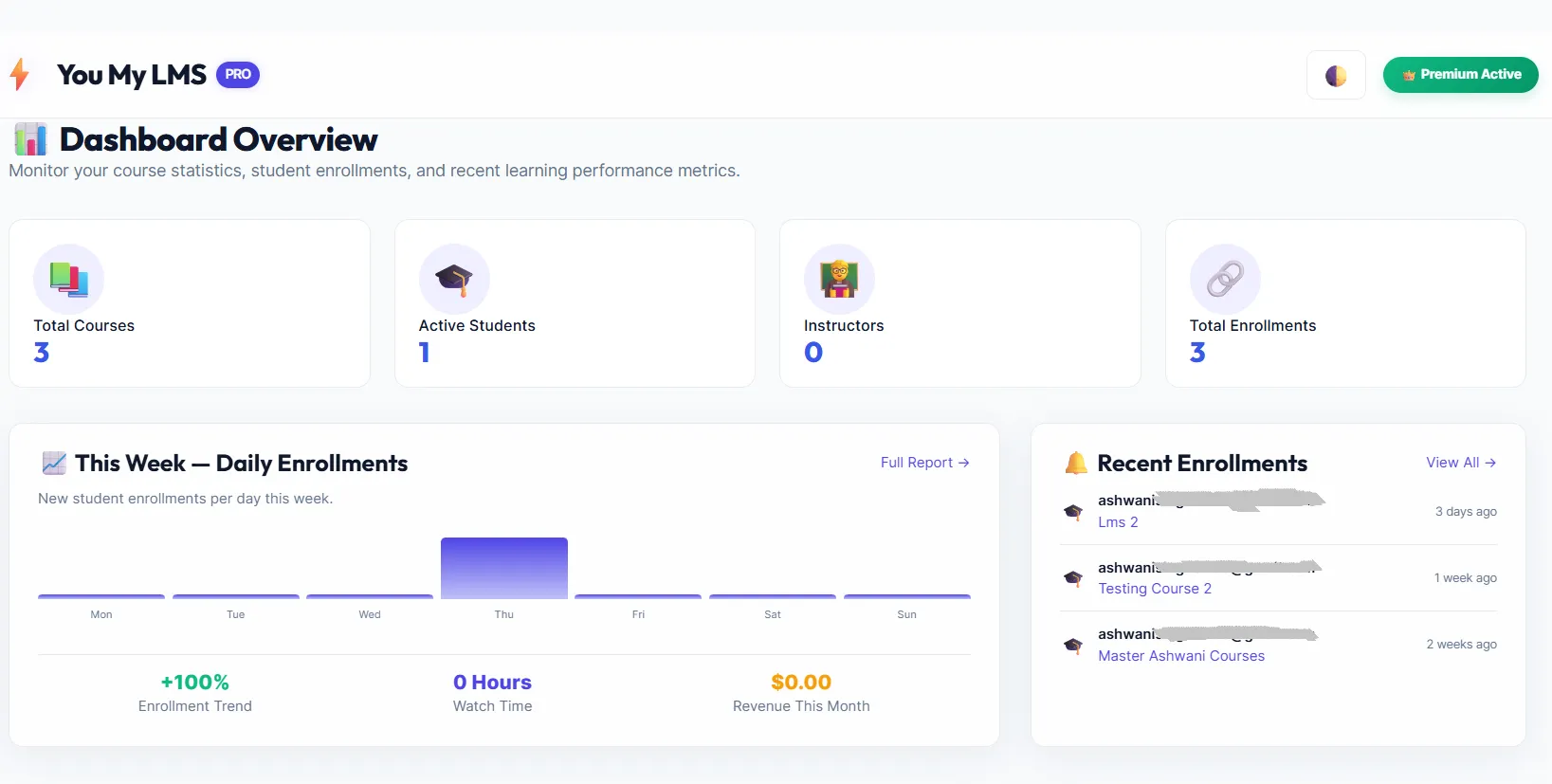Click the 'You My LMS' title text
The image size is (1552, 784).
click(132, 75)
